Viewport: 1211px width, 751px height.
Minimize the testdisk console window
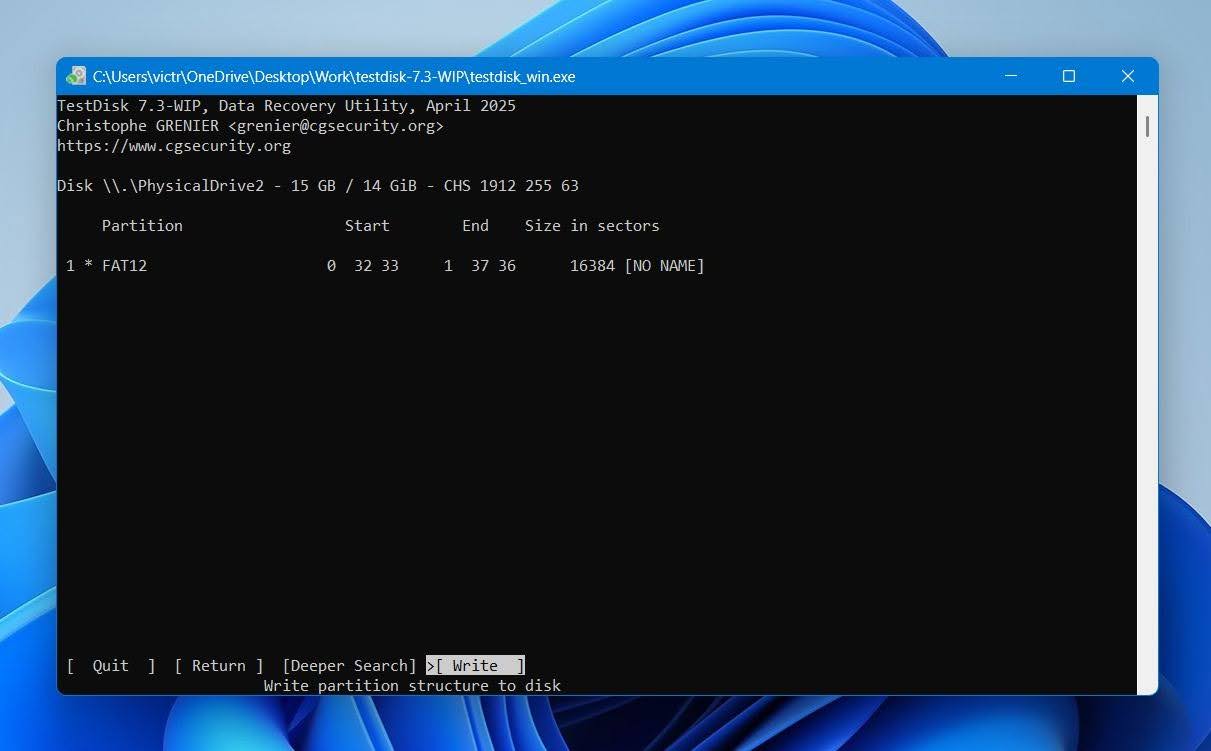pos(1011,76)
